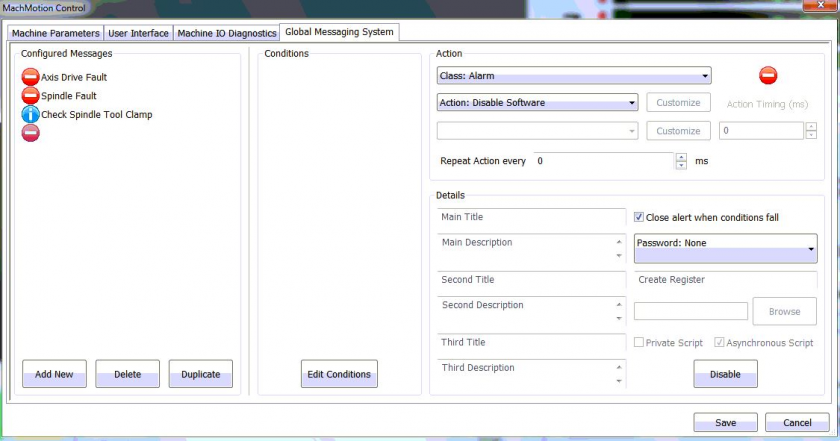
Task: Click the Second Description field
Action: (531, 311)
